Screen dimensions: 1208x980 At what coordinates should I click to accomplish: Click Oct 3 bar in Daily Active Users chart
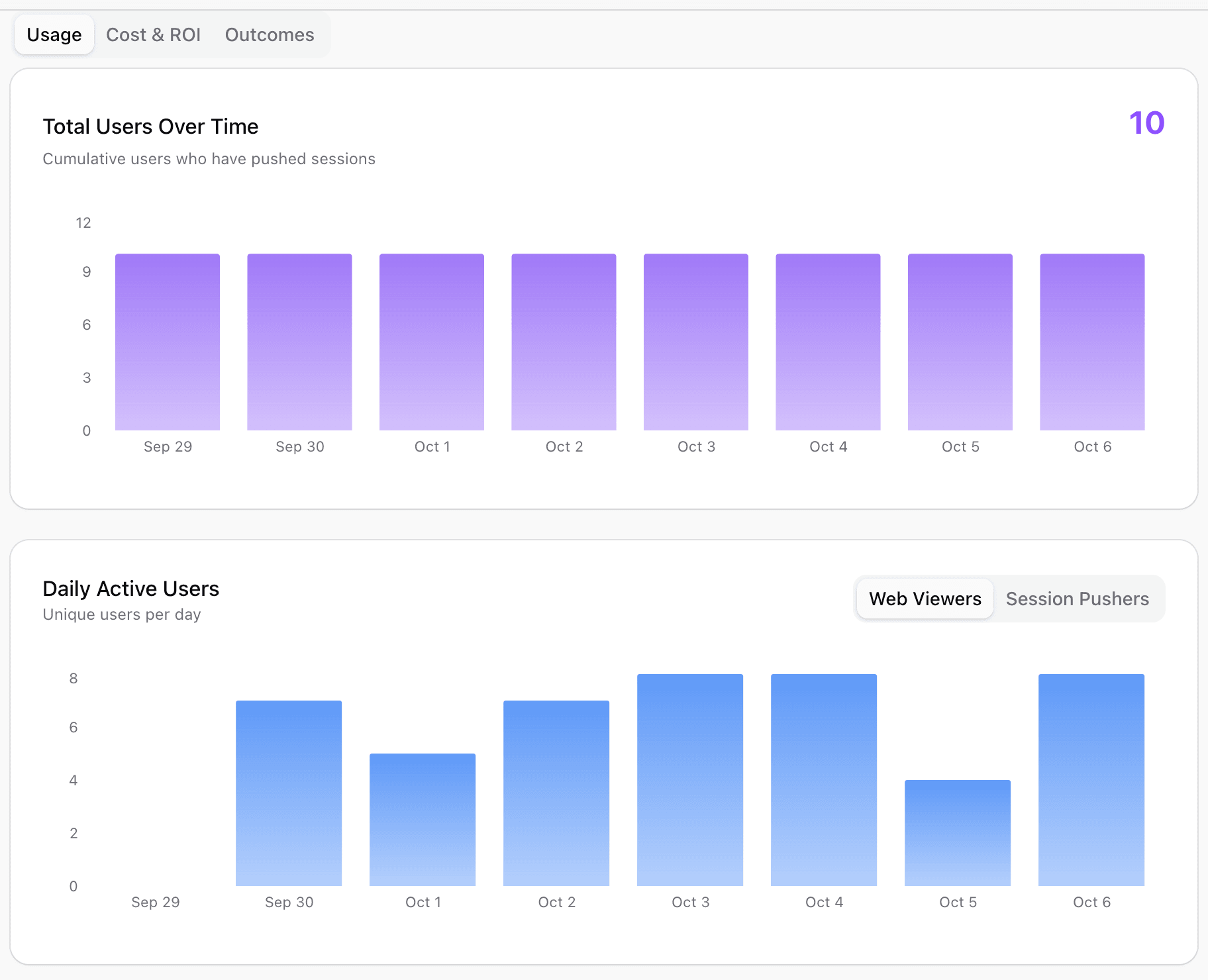690,780
